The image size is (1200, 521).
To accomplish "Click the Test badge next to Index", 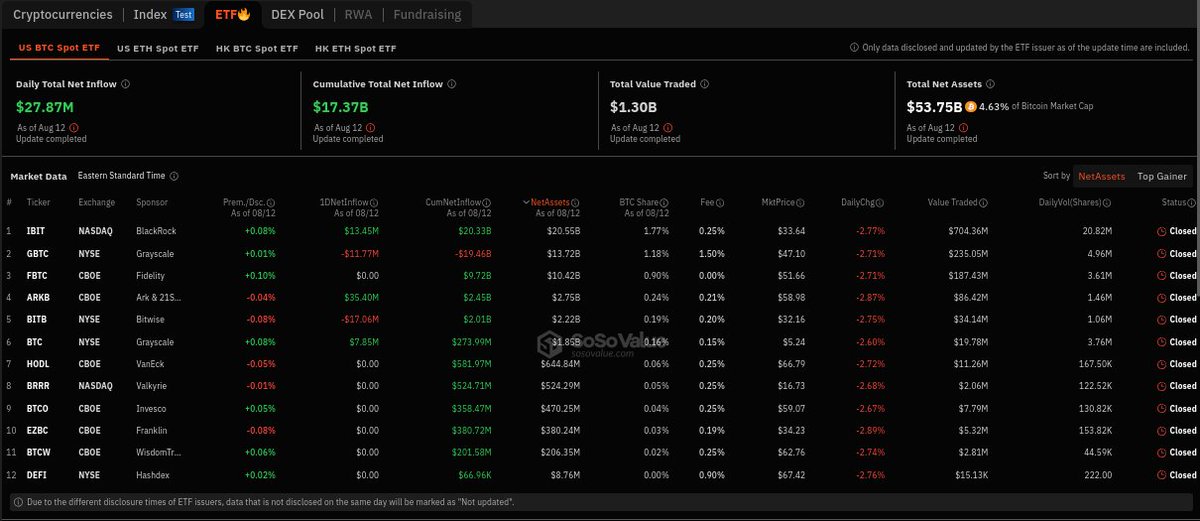I will click(183, 15).
